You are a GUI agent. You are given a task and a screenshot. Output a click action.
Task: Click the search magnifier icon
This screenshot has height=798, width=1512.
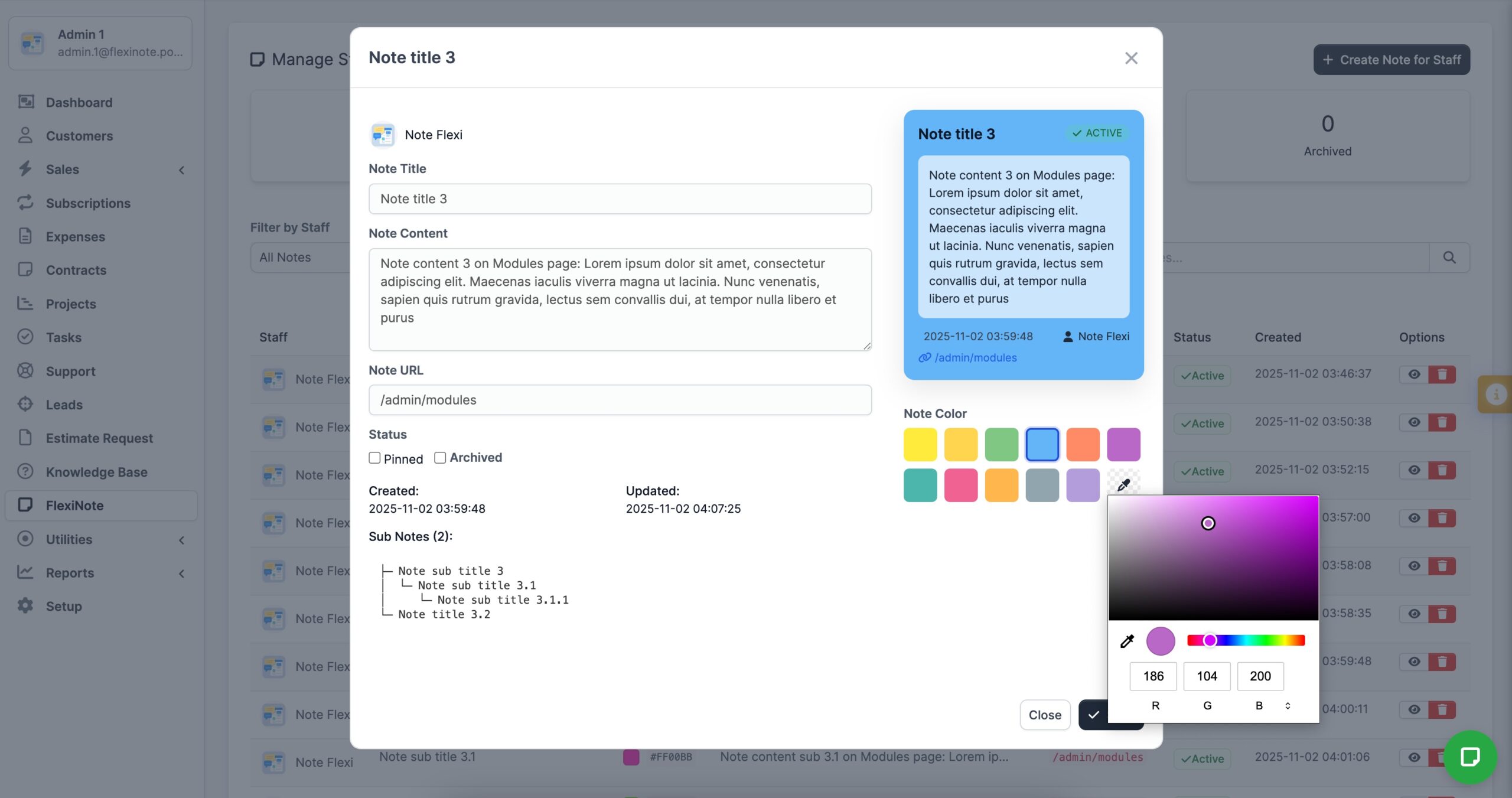click(x=1449, y=258)
